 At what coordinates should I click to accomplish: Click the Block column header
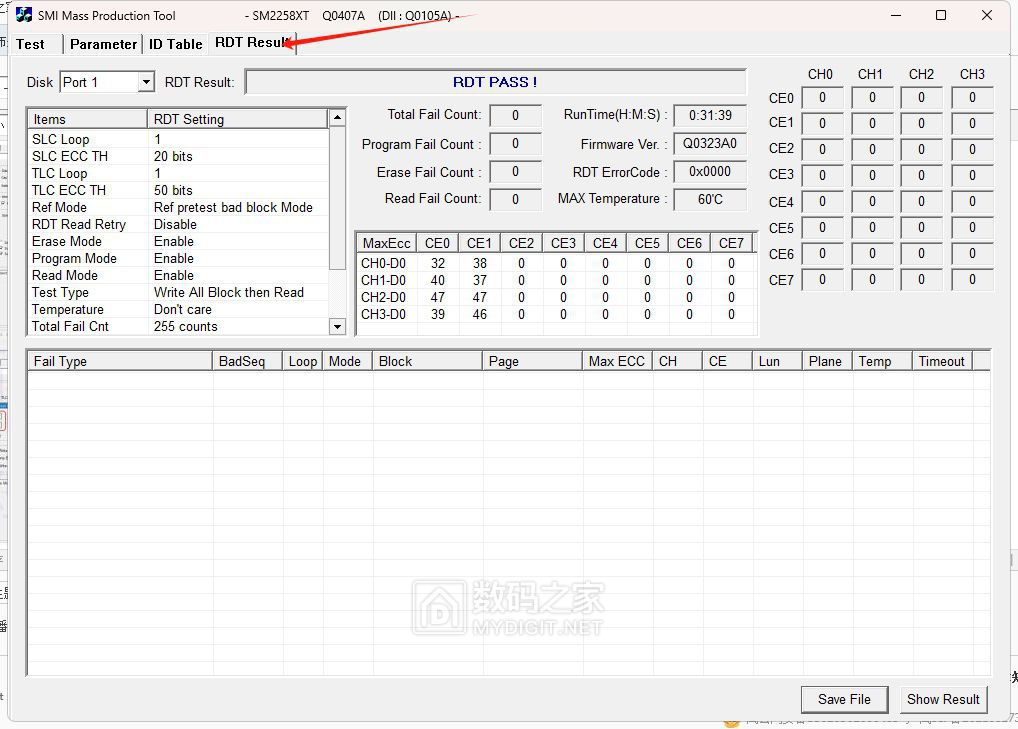[427, 362]
